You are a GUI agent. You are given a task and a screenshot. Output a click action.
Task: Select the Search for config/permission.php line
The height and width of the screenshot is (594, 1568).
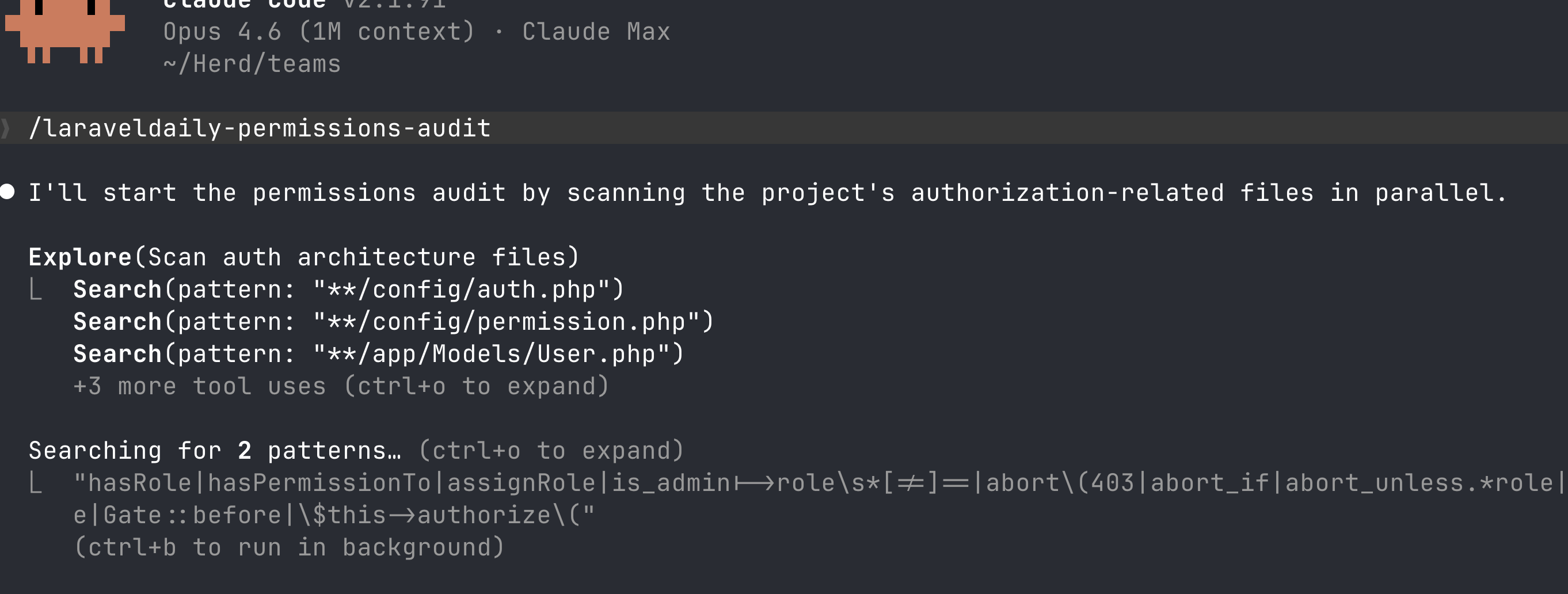[x=393, y=322]
